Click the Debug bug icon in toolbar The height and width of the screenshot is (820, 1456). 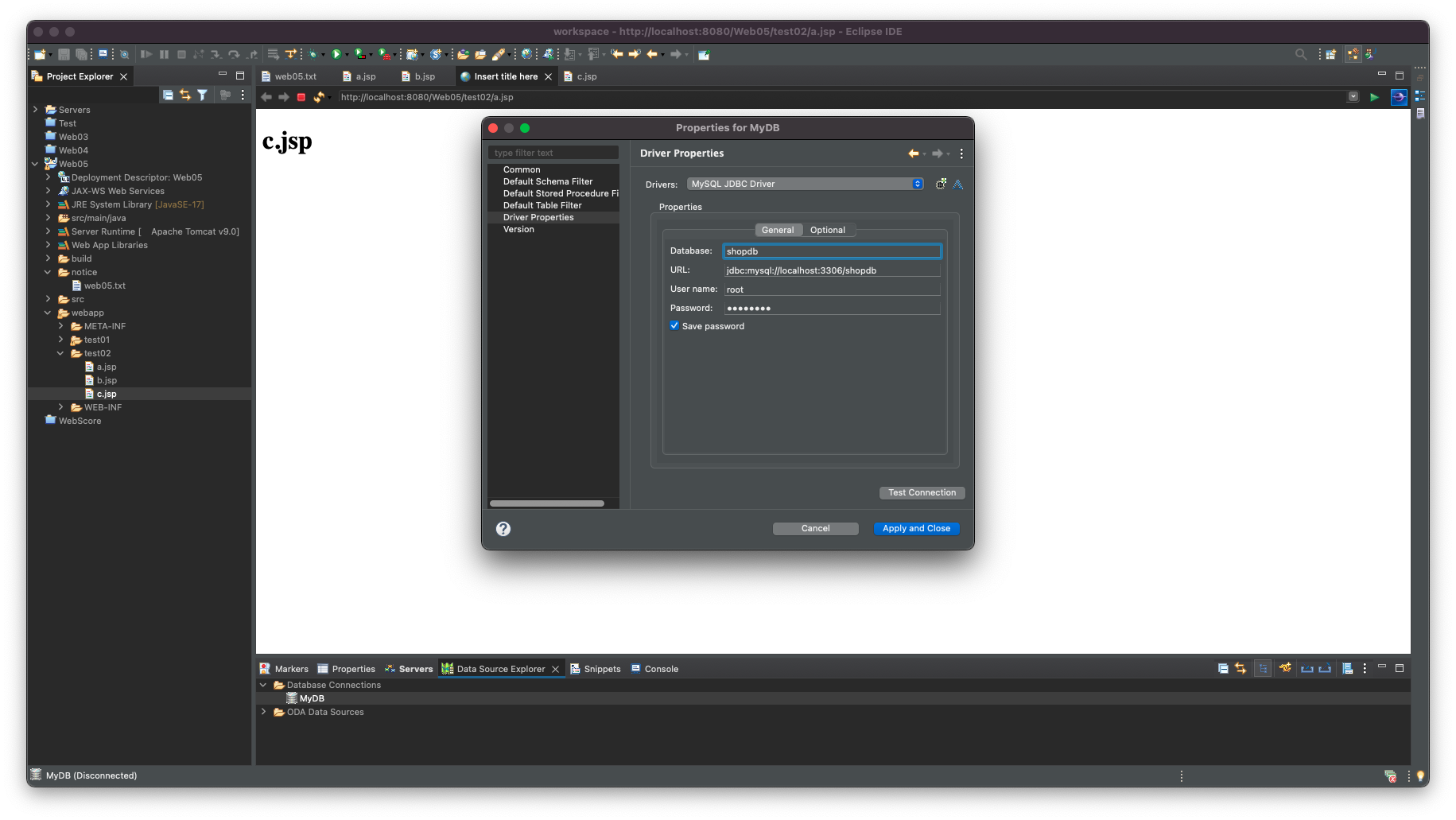click(313, 54)
